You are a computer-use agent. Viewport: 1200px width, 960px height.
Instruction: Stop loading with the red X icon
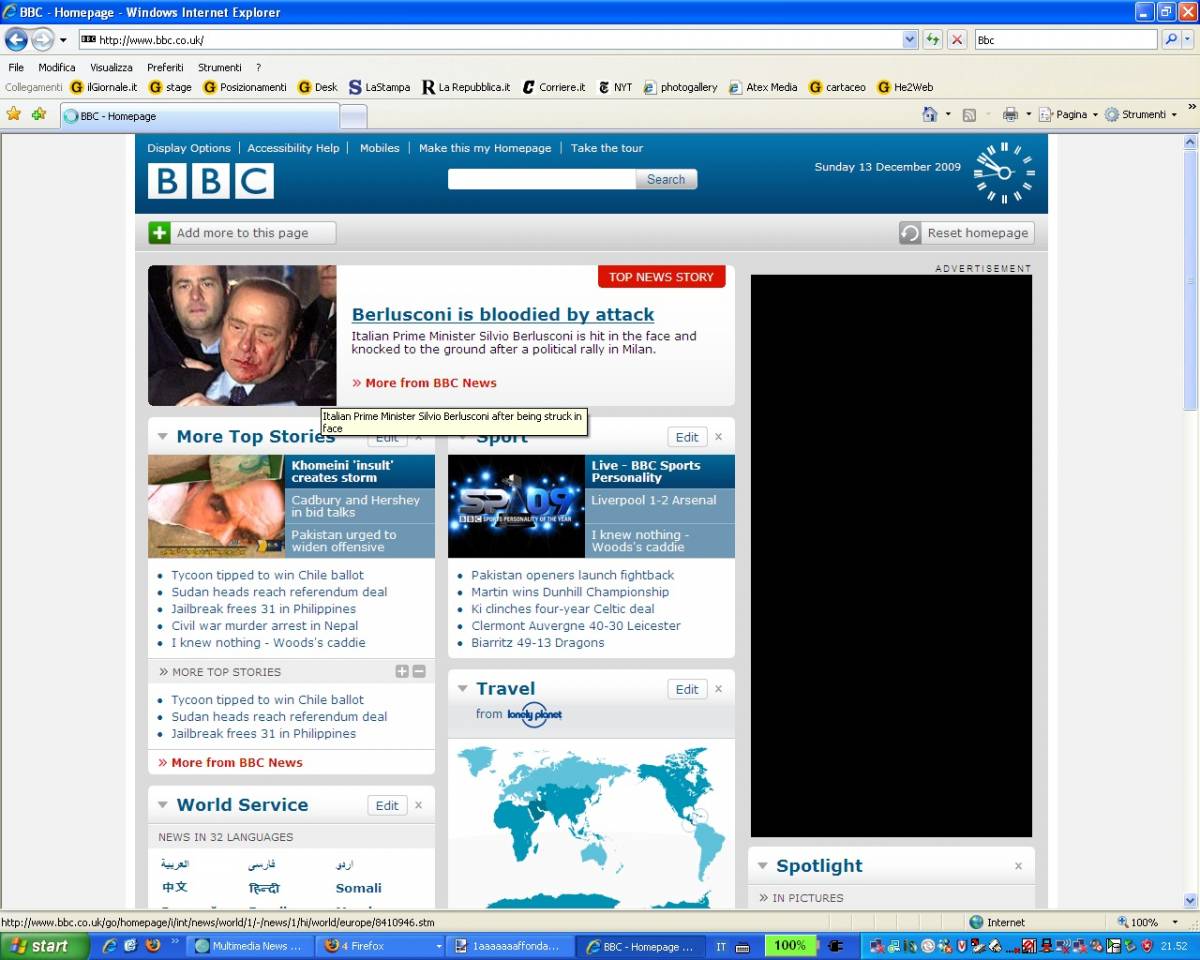point(957,40)
